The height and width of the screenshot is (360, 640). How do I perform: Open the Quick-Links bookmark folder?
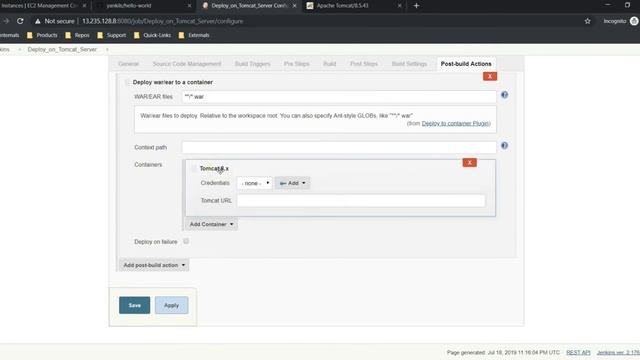pos(152,35)
